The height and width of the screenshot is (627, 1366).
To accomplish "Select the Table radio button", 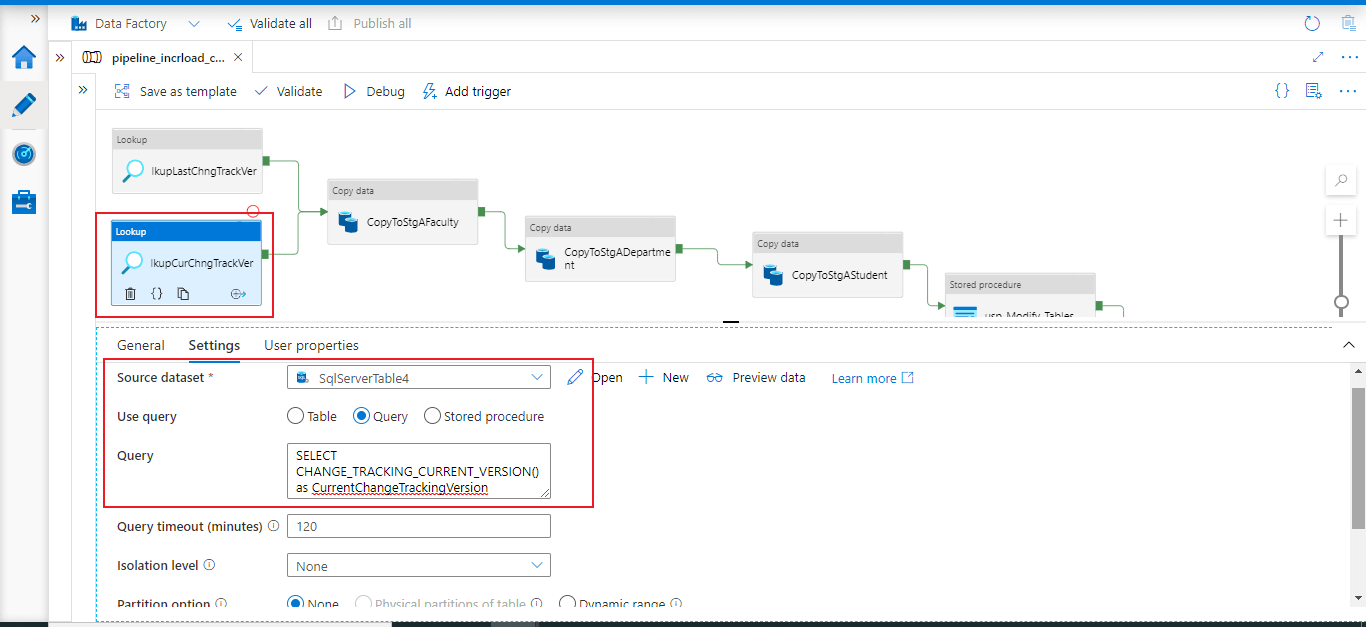I will (x=295, y=416).
